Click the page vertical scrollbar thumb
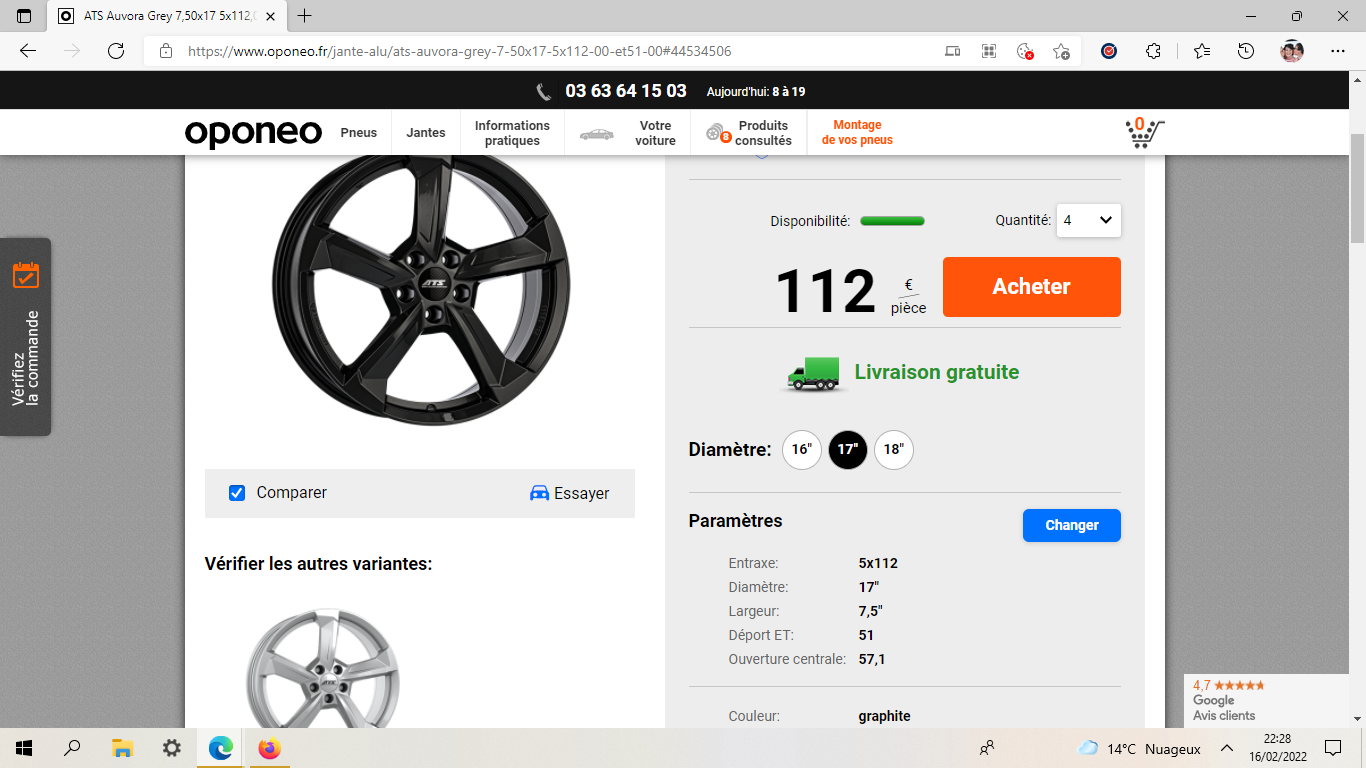 click(x=1357, y=188)
